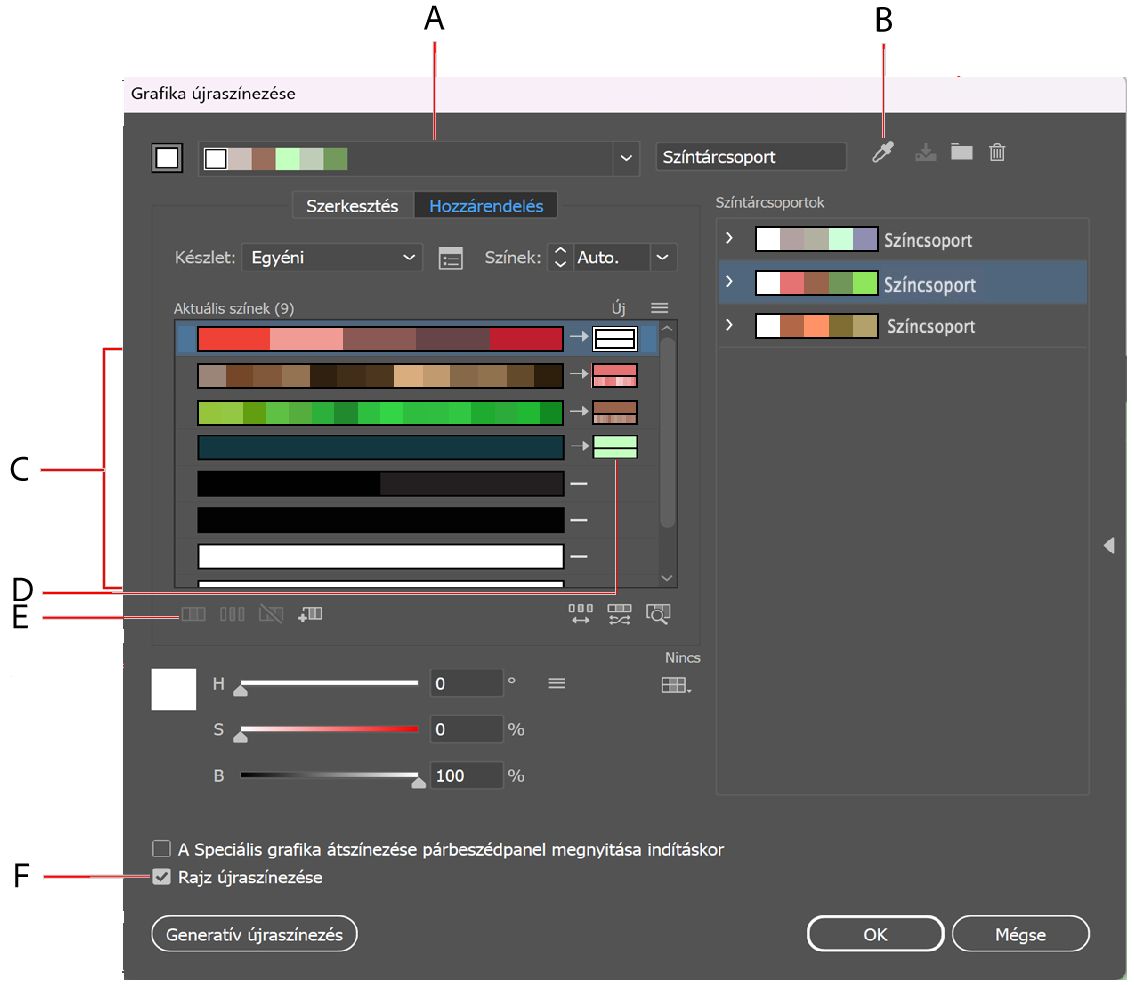Image resolution: width=1134 pixels, height=985 pixels.
Task: Click the new white color box of the red row
Action: pos(615,338)
